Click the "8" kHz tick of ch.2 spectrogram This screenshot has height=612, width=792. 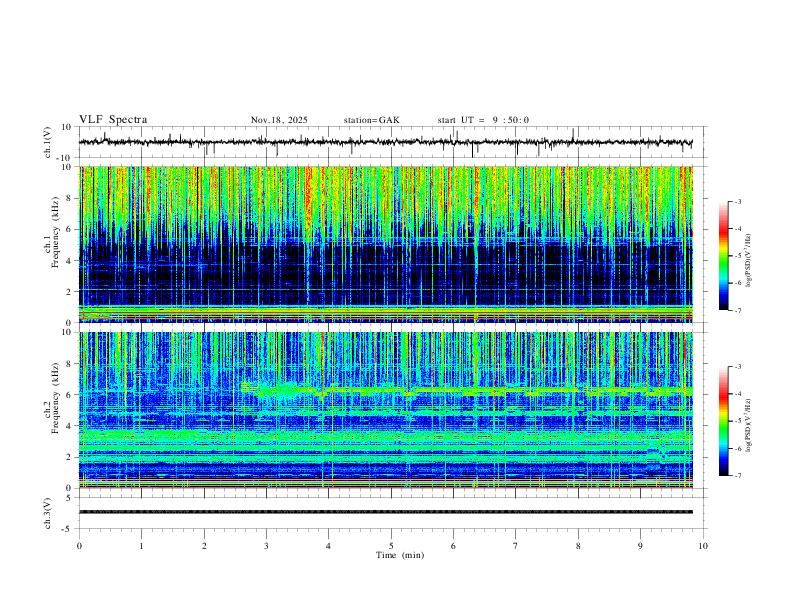pos(70,364)
